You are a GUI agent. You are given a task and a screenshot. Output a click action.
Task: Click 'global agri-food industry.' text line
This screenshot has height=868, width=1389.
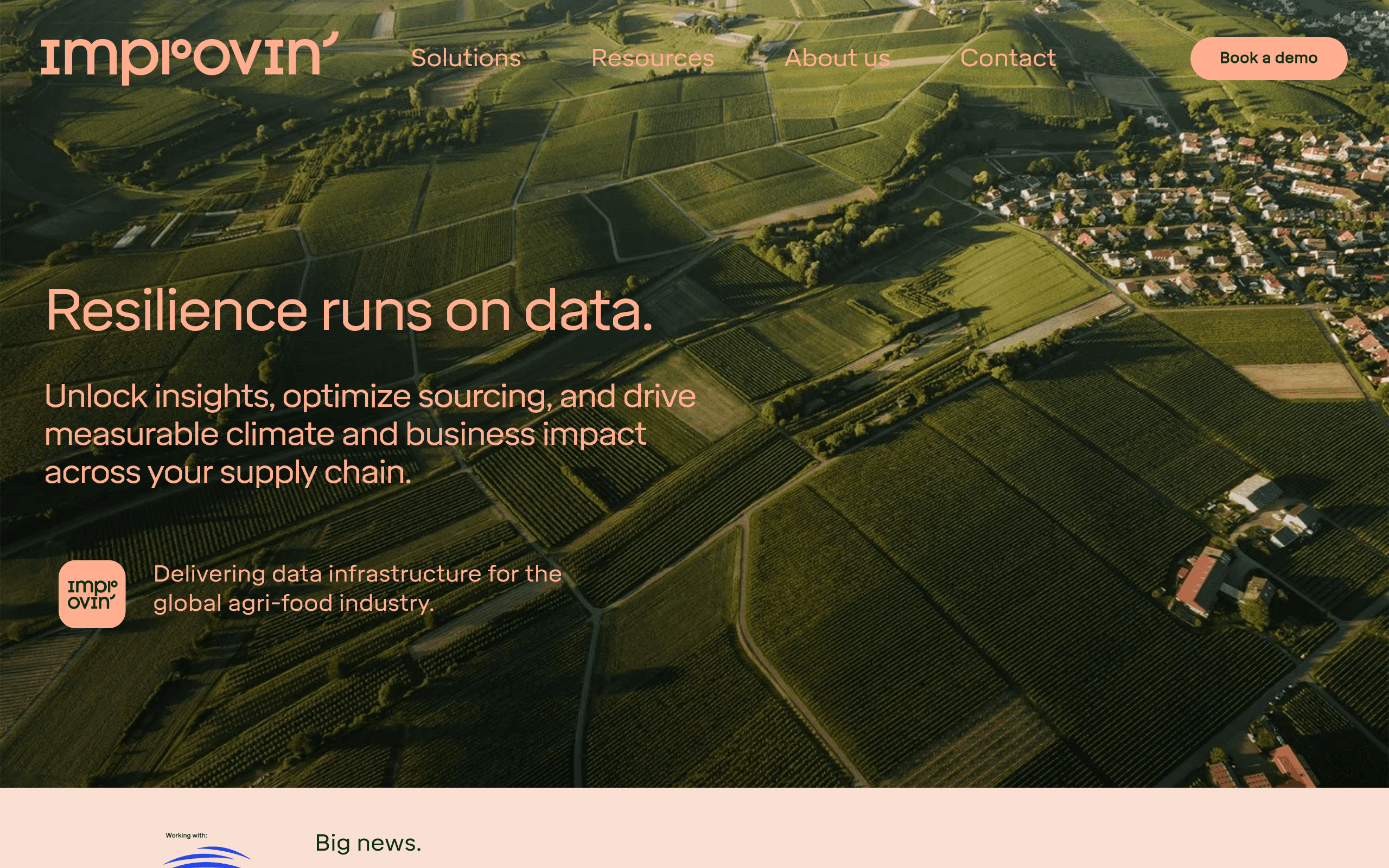pos(294,603)
